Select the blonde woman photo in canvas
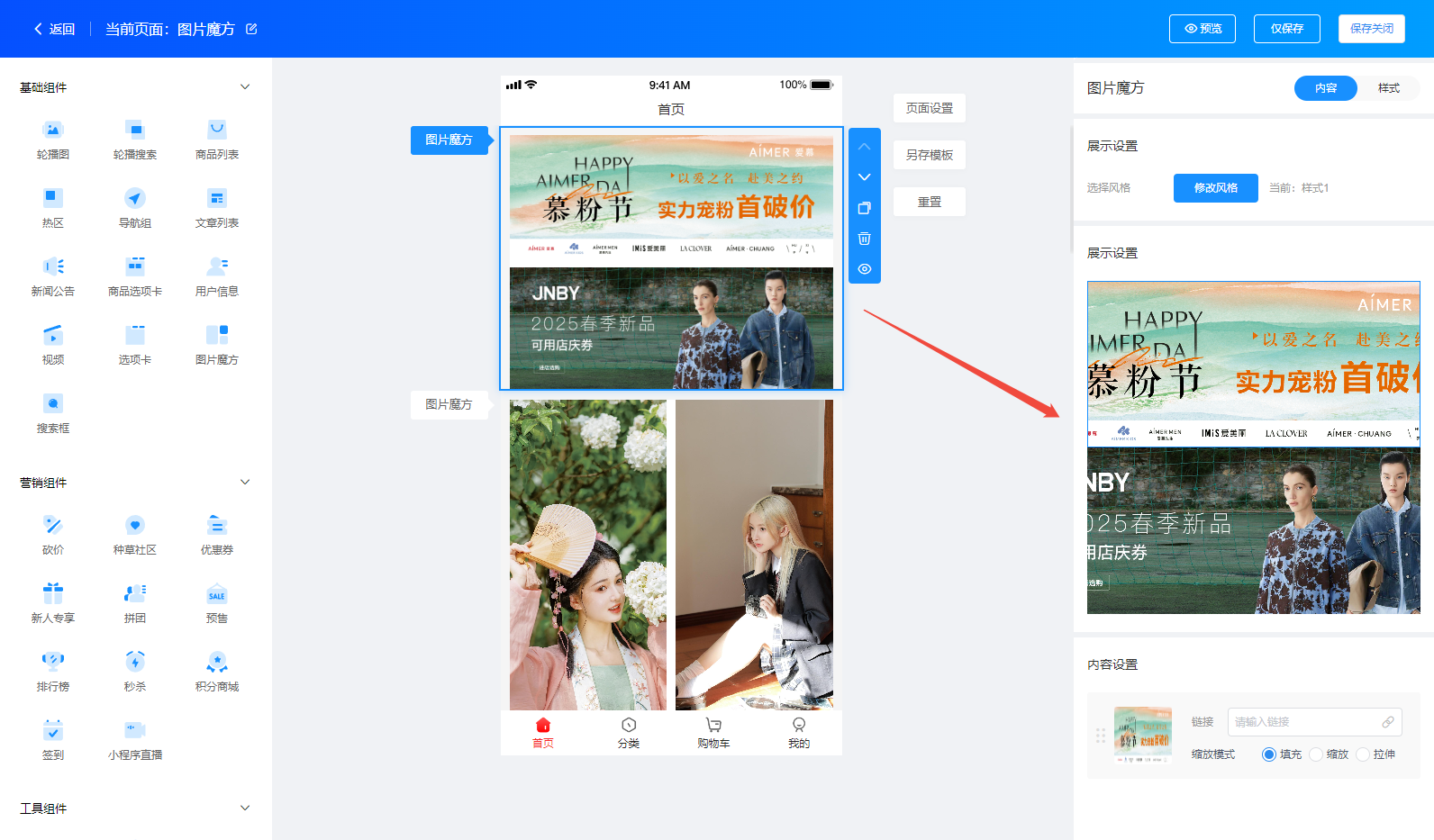Screen dimensions: 1434x840 point(754,555)
